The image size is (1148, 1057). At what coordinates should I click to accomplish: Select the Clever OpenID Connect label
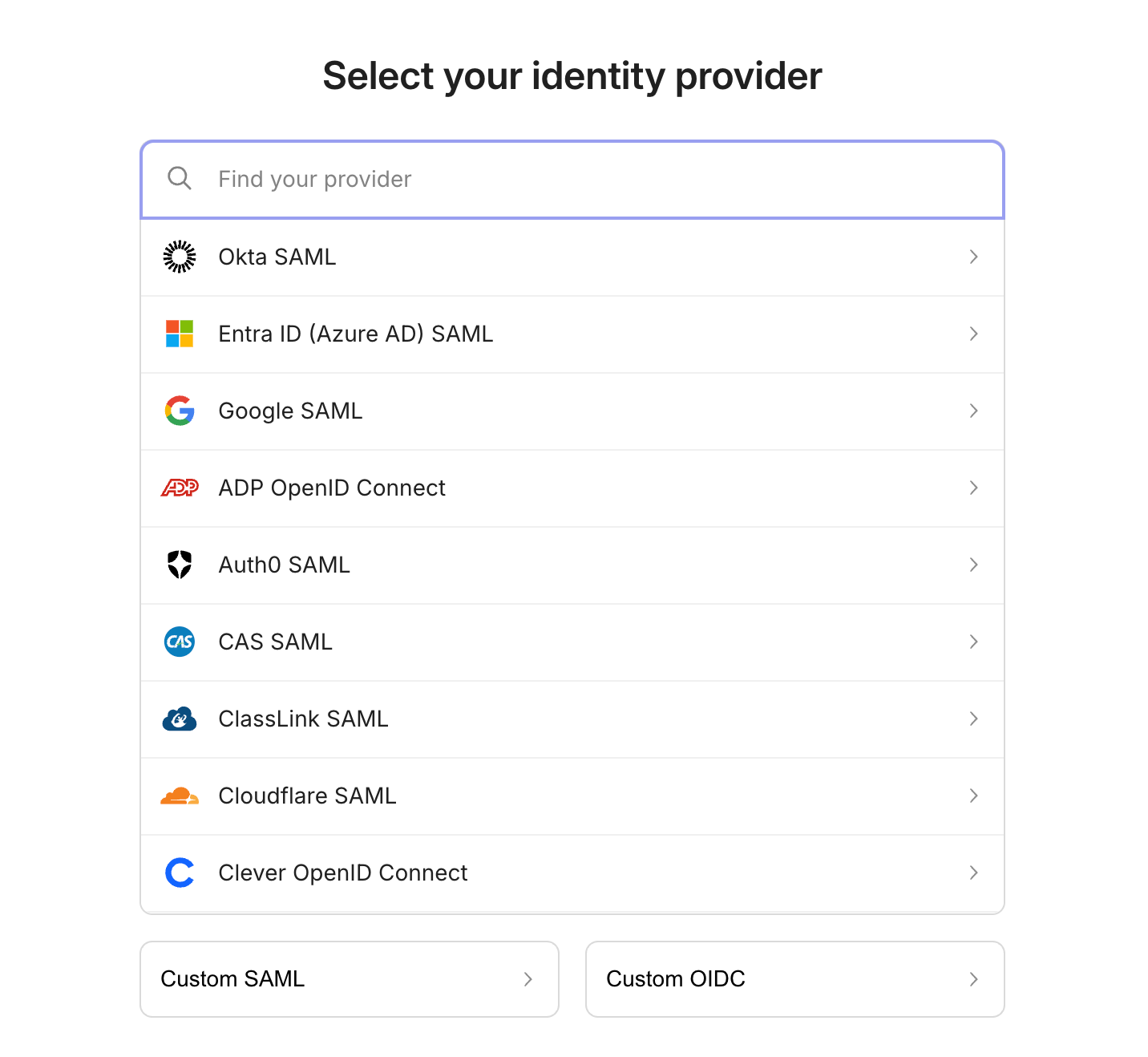click(343, 873)
